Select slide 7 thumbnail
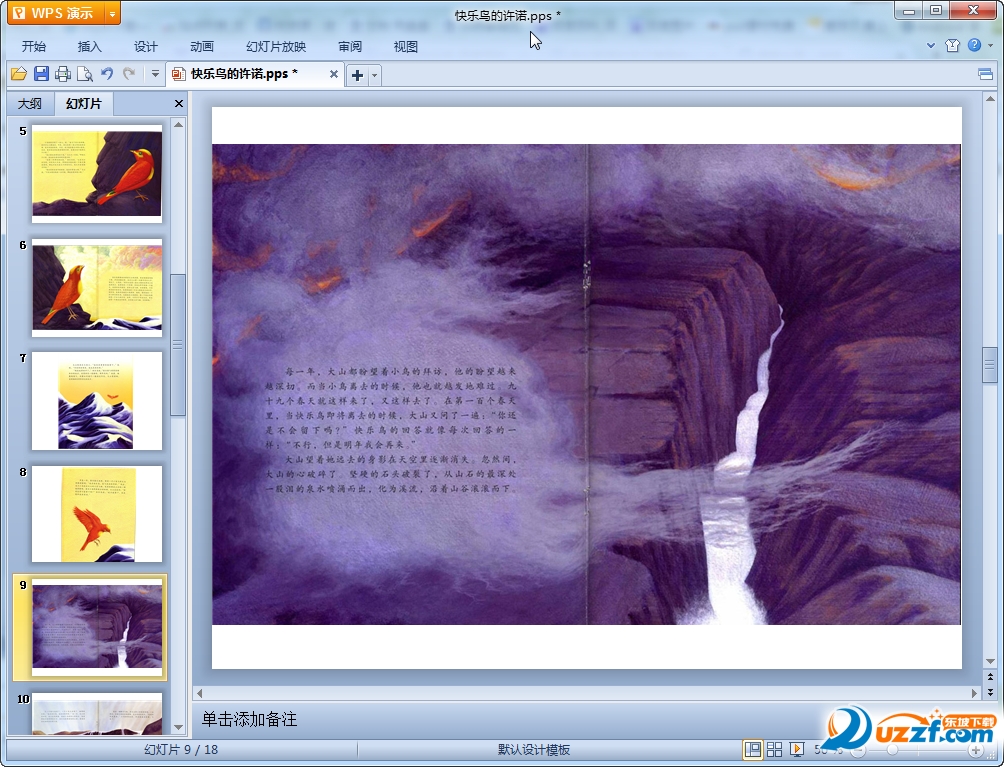The height and width of the screenshot is (767, 1004). [97, 401]
